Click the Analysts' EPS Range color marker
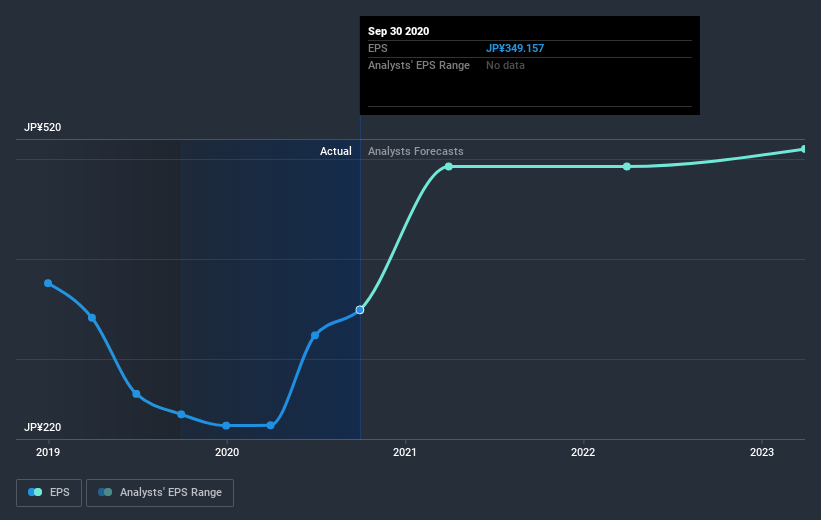Viewport: 821px width, 520px height. tap(105, 492)
